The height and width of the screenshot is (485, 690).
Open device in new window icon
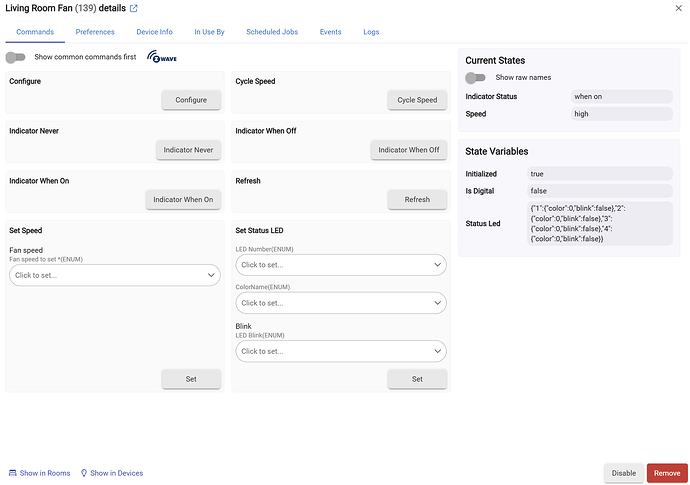pyautogui.click(x=134, y=9)
